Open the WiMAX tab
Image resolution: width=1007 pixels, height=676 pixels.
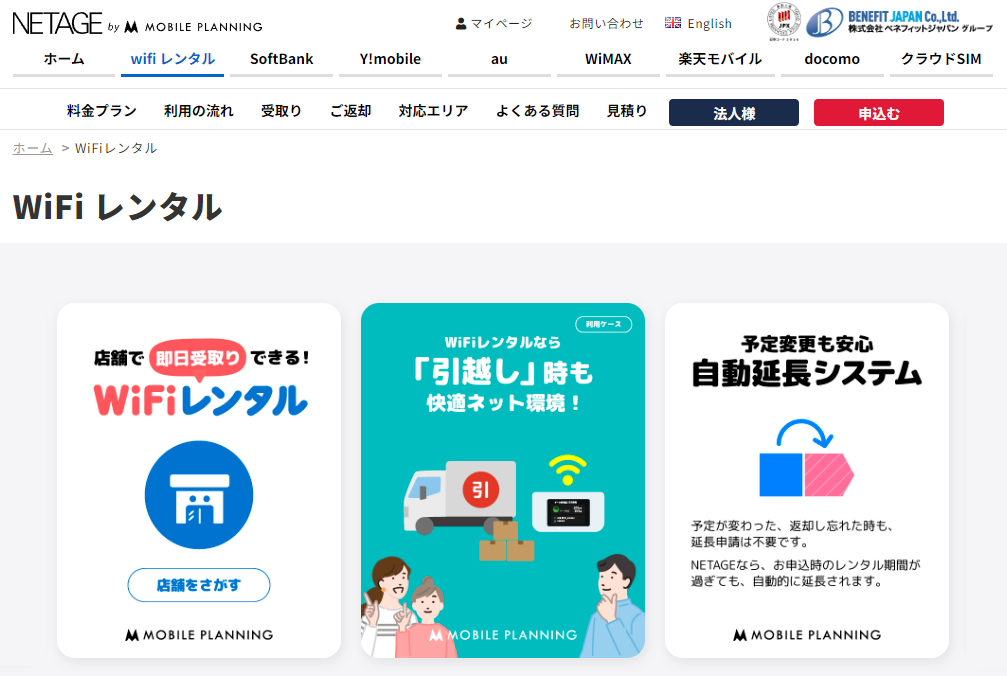608,59
